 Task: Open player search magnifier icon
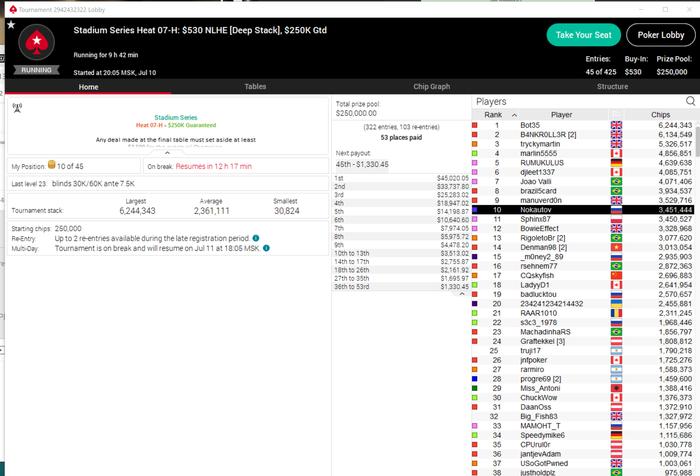pyautogui.click(x=690, y=101)
